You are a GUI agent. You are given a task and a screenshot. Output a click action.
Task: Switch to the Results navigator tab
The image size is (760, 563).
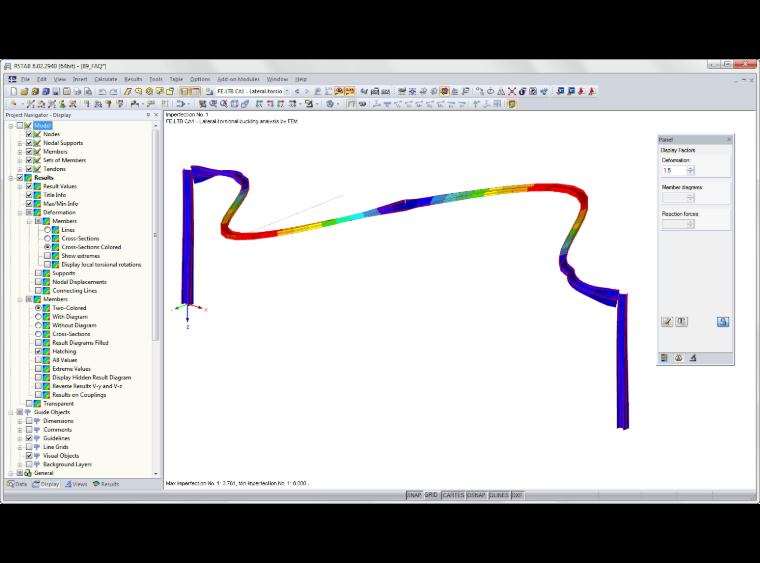[x=106, y=484]
